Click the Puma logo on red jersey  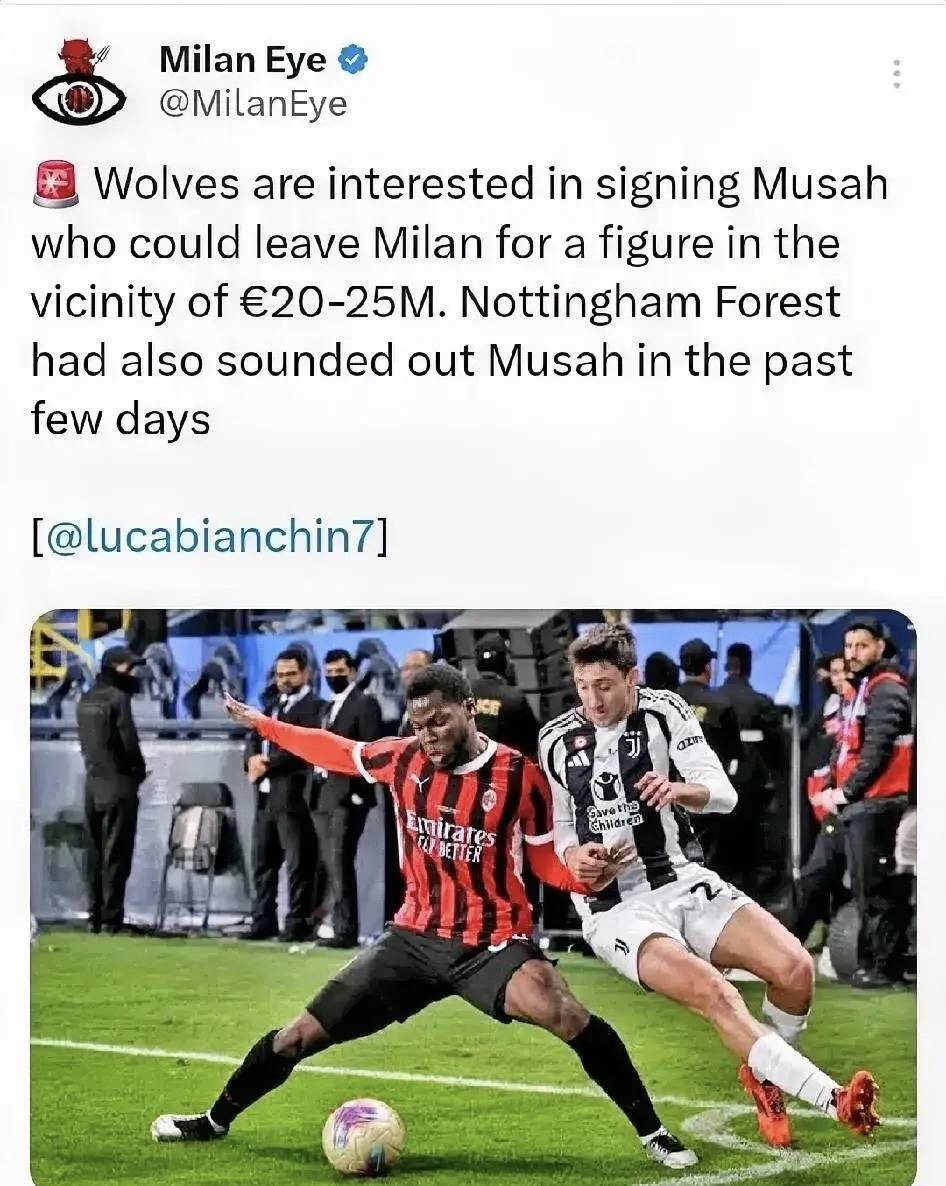point(420,781)
